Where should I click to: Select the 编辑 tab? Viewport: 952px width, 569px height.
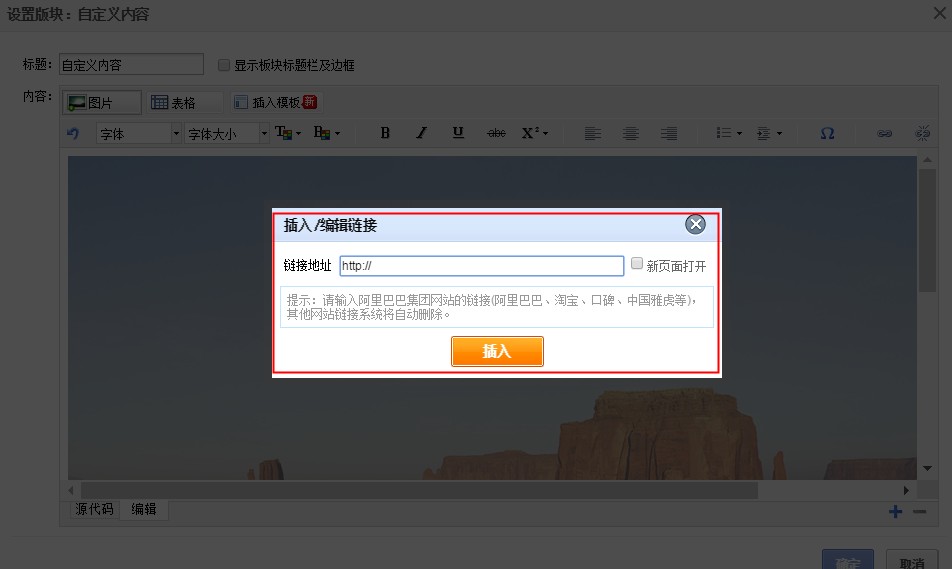(144, 509)
